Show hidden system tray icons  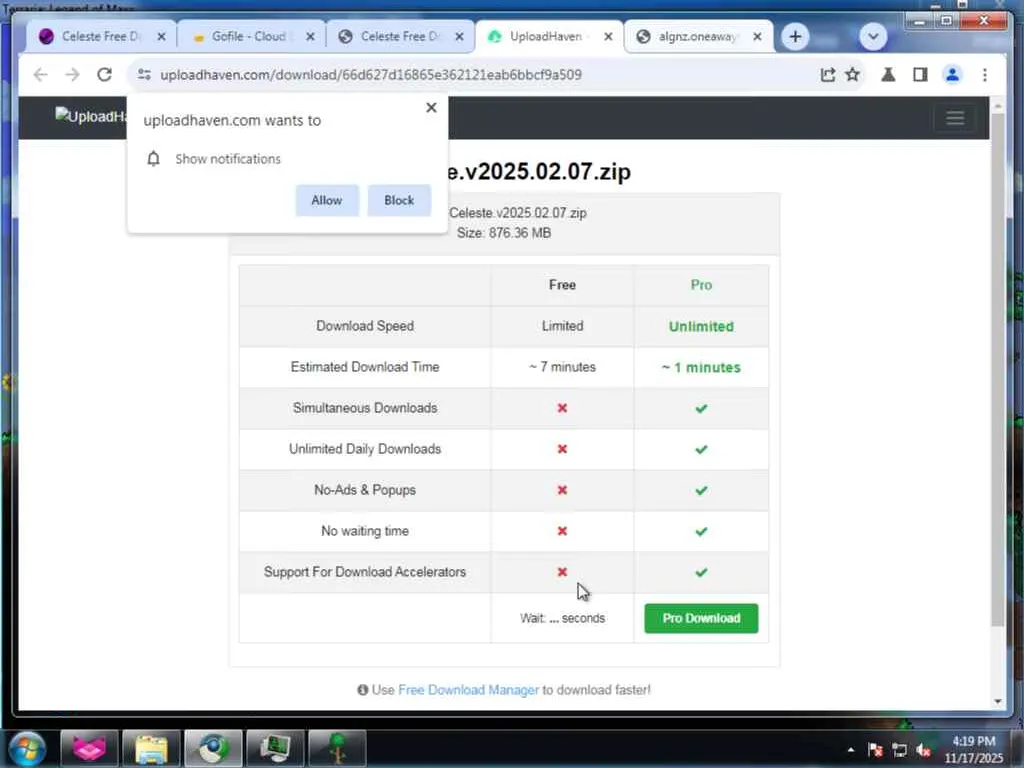[x=850, y=750]
